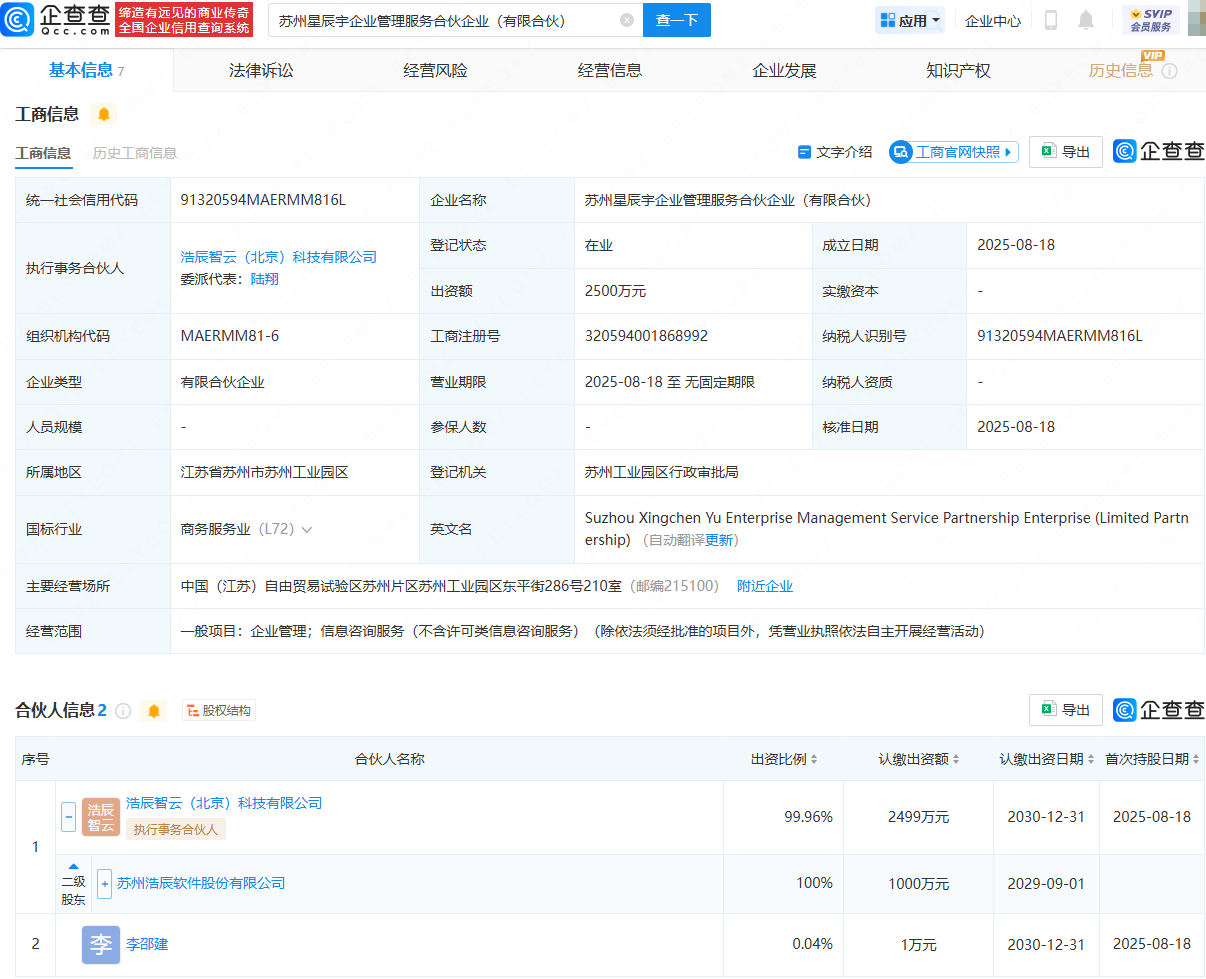Open SVIP 会员服务

pos(1151,20)
